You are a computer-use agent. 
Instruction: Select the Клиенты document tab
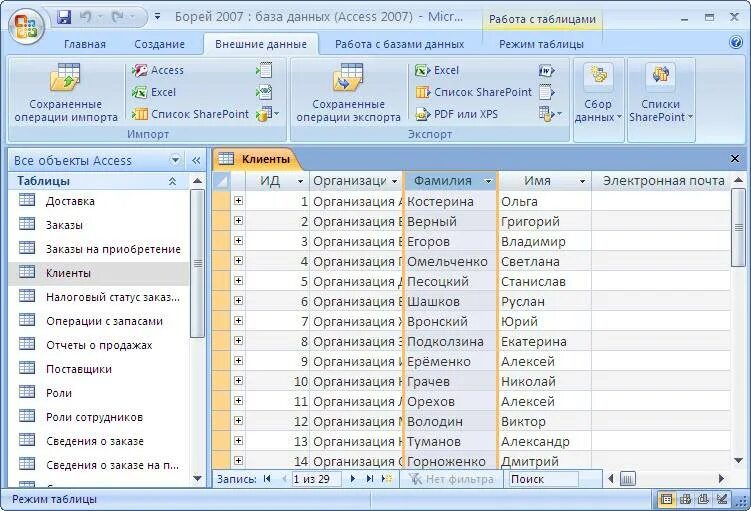tap(258, 159)
